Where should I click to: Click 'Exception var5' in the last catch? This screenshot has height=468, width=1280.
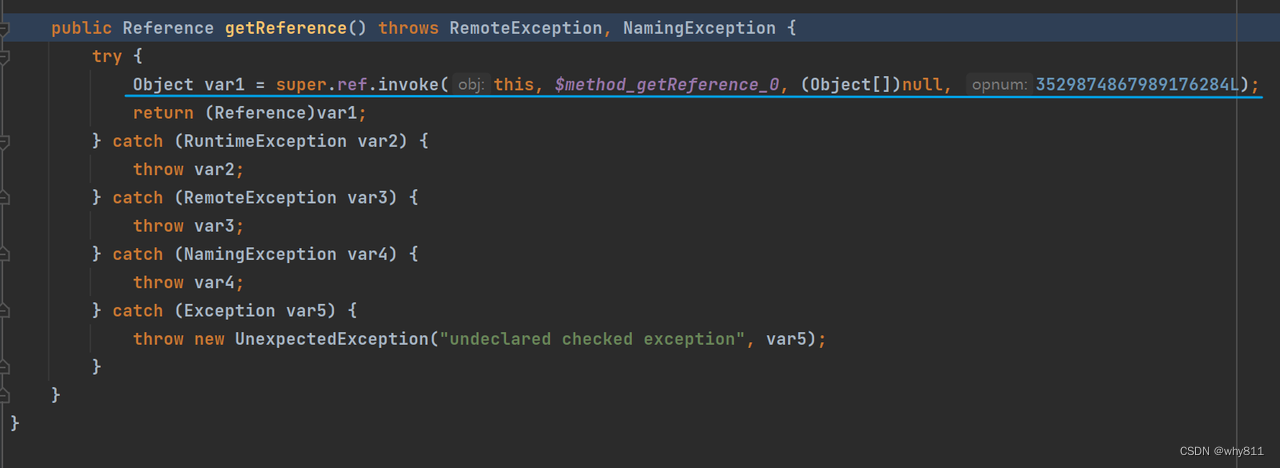pos(255,310)
